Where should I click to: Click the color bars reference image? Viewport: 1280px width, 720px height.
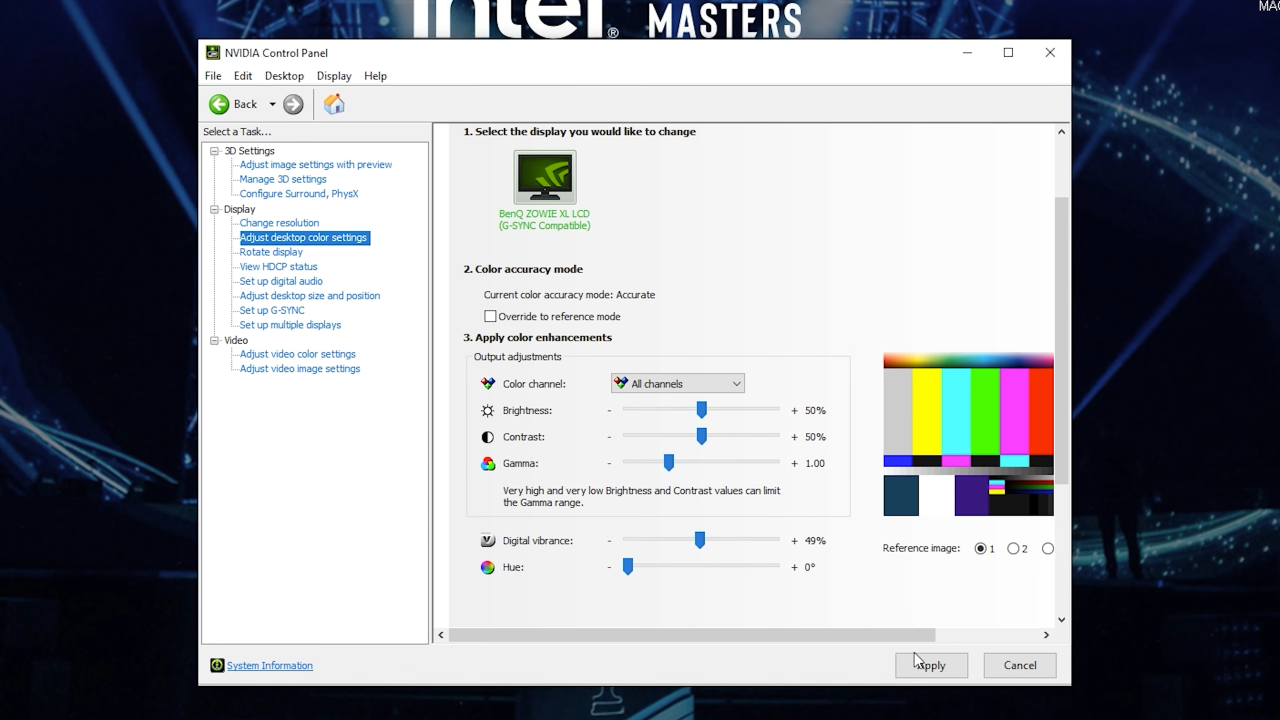pos(968,434)
